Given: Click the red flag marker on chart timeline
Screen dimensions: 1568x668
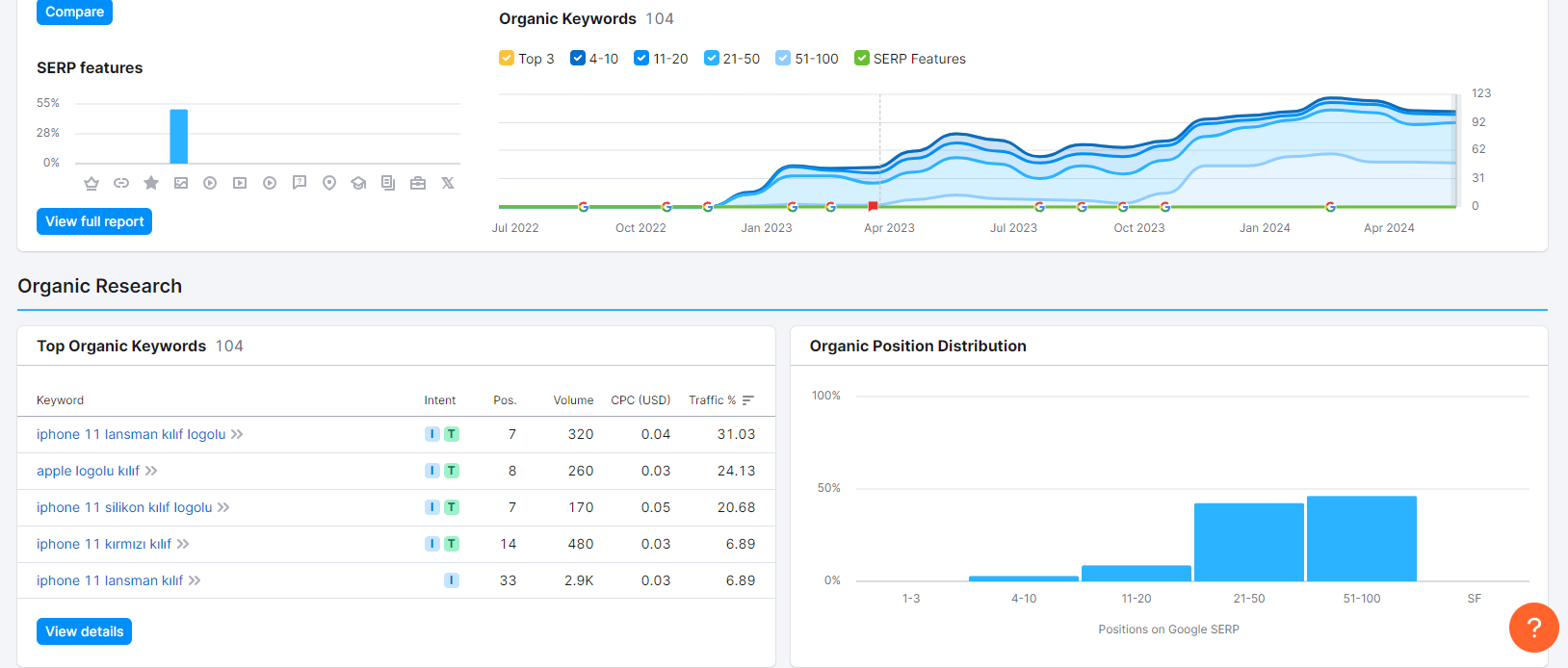Looking at the screenshot, I should pyautogui.click(x=873, y=206).
